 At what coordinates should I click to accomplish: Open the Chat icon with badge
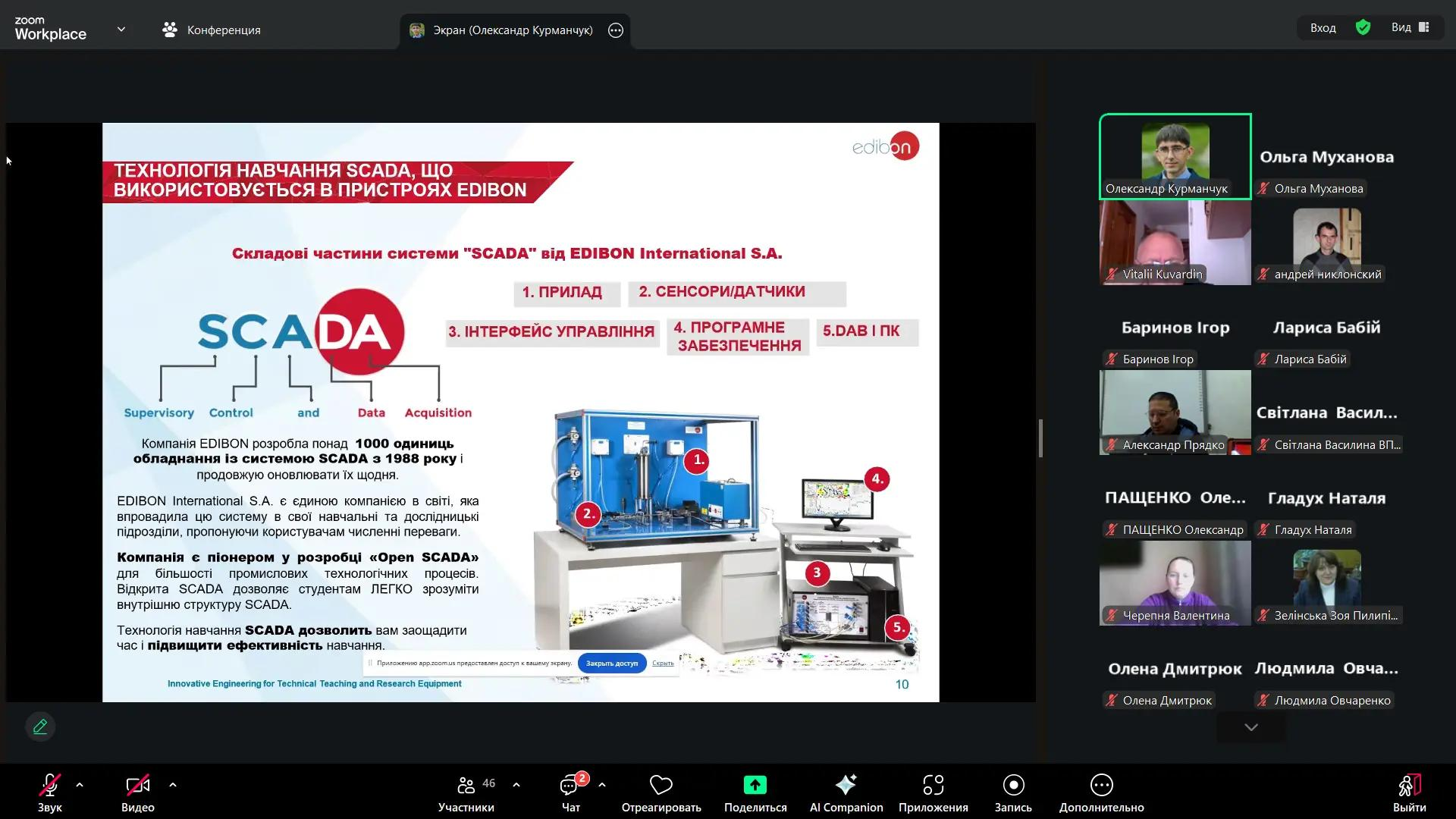point(570,786)
